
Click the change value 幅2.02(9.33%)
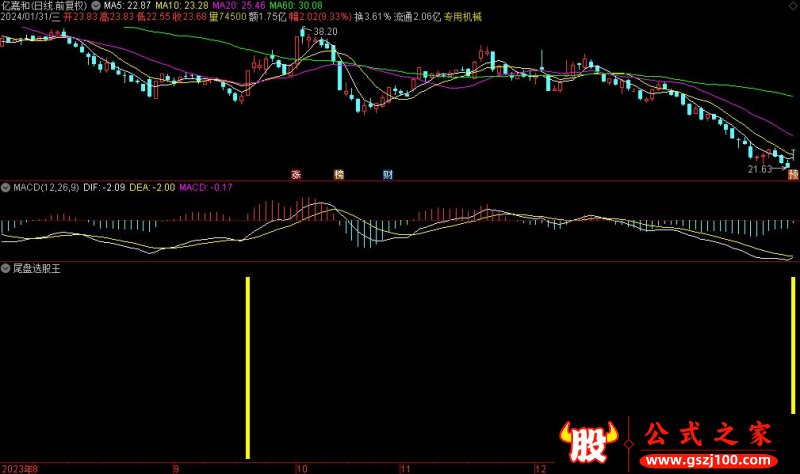[320, 17]
